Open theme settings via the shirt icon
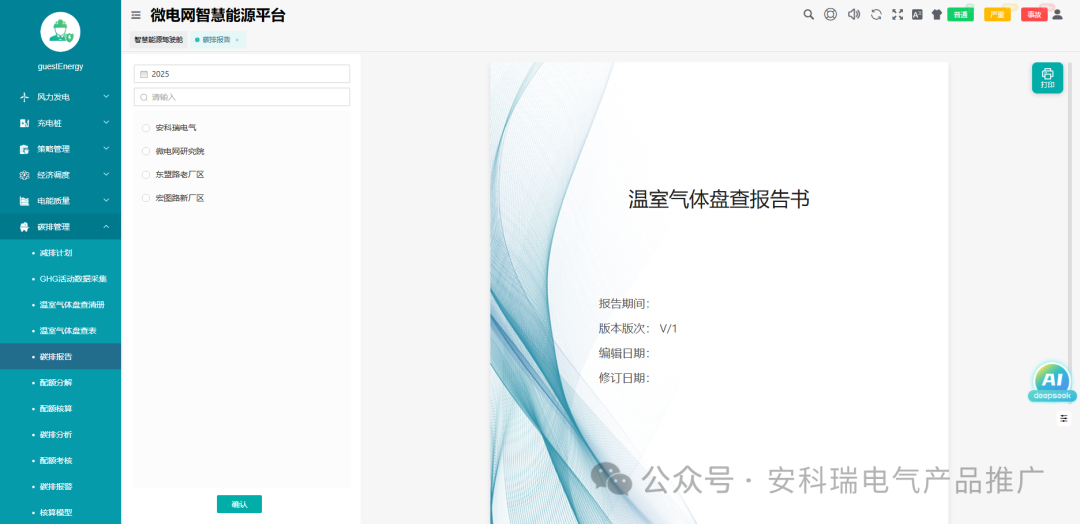 point(937,14)
